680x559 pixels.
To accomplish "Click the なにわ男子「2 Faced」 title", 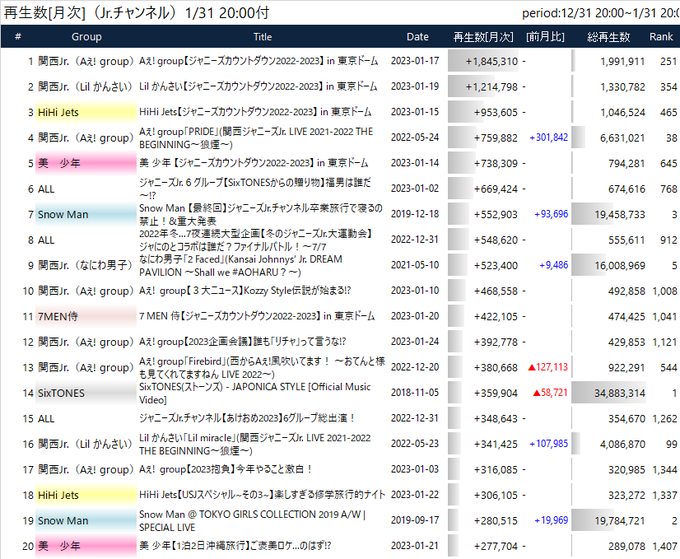I will coord(241,266).
